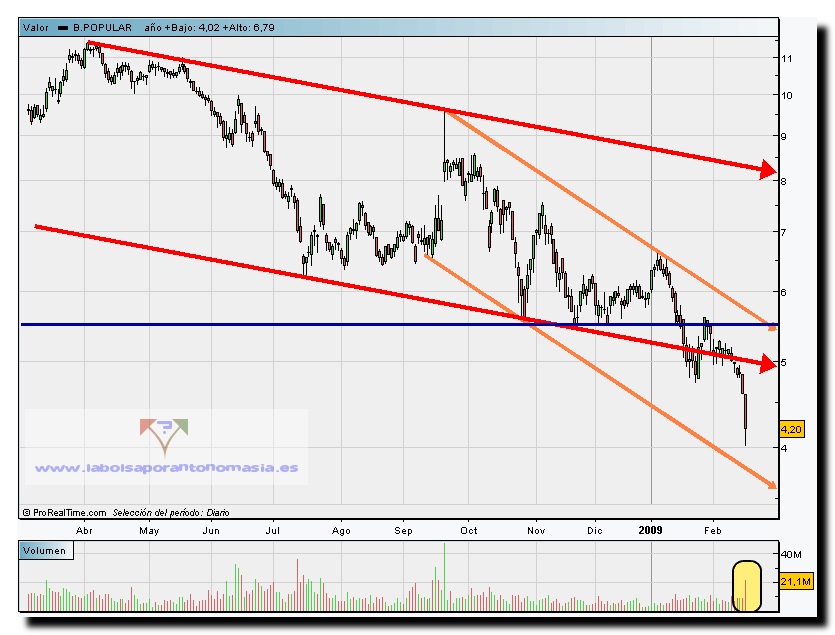Click the yellow 4,20 price label

tap(791, 429)
